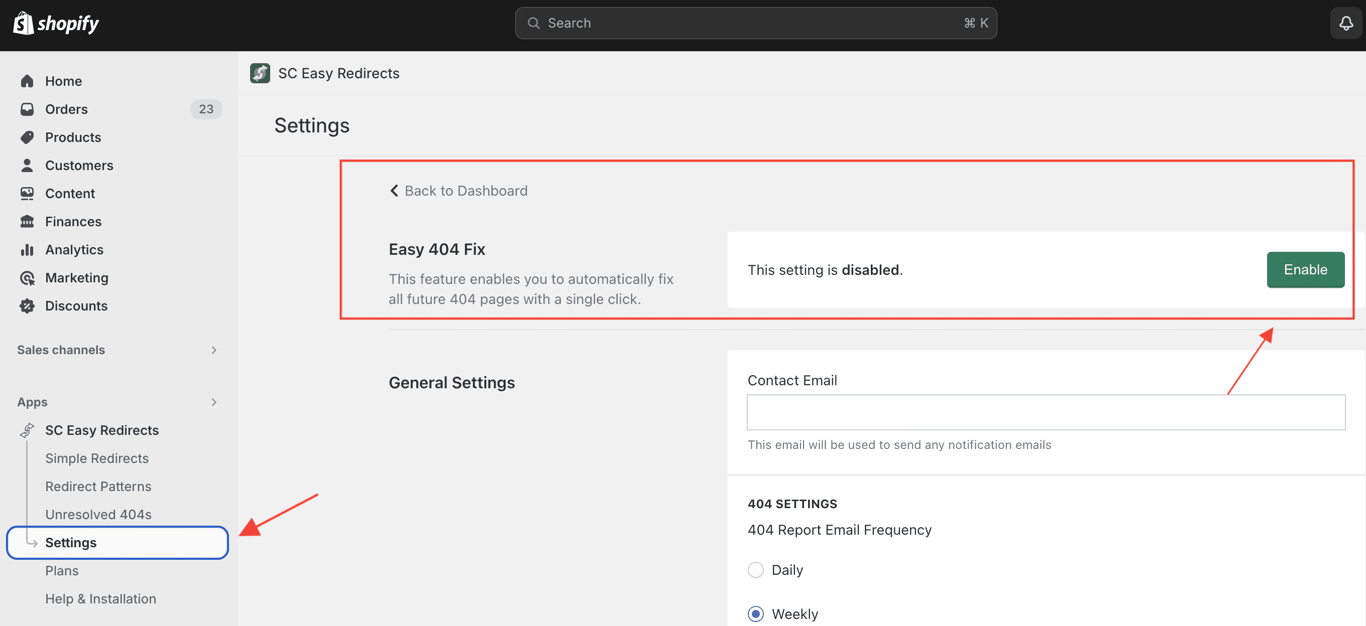Click the Contact Email input field
Image resolution: width=1366 pixels, height=626 pixels.
pos(1045,411)
